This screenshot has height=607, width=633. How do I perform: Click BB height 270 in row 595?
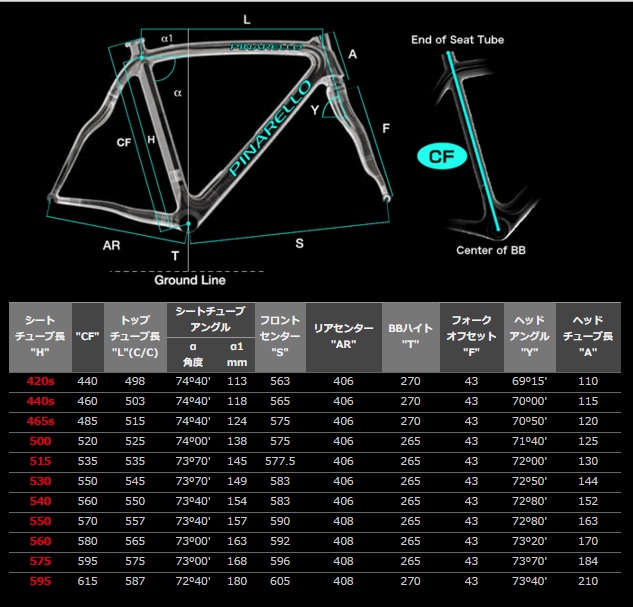tap(411, 581)
